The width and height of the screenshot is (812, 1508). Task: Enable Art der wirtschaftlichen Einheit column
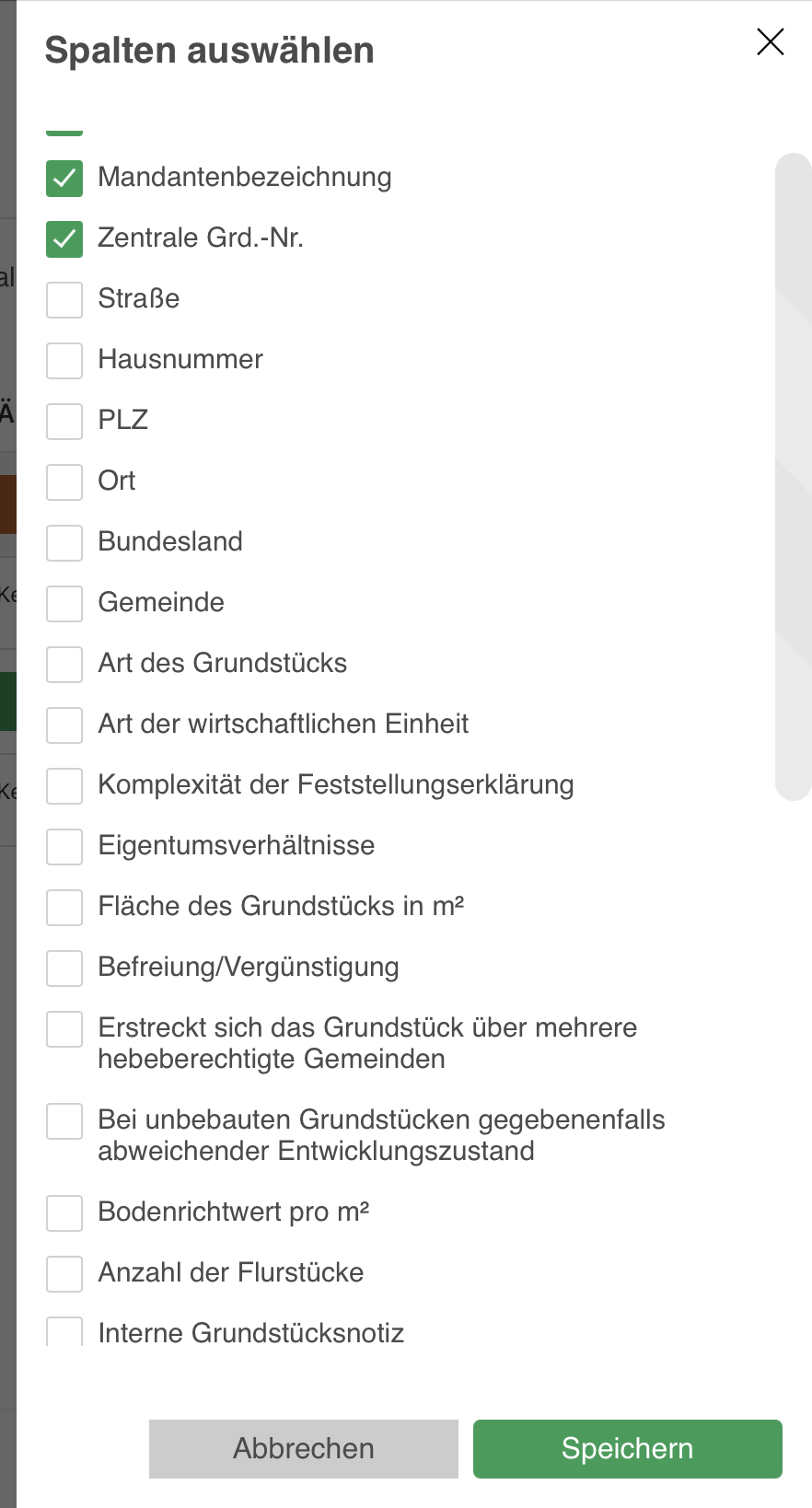point(64,725)
